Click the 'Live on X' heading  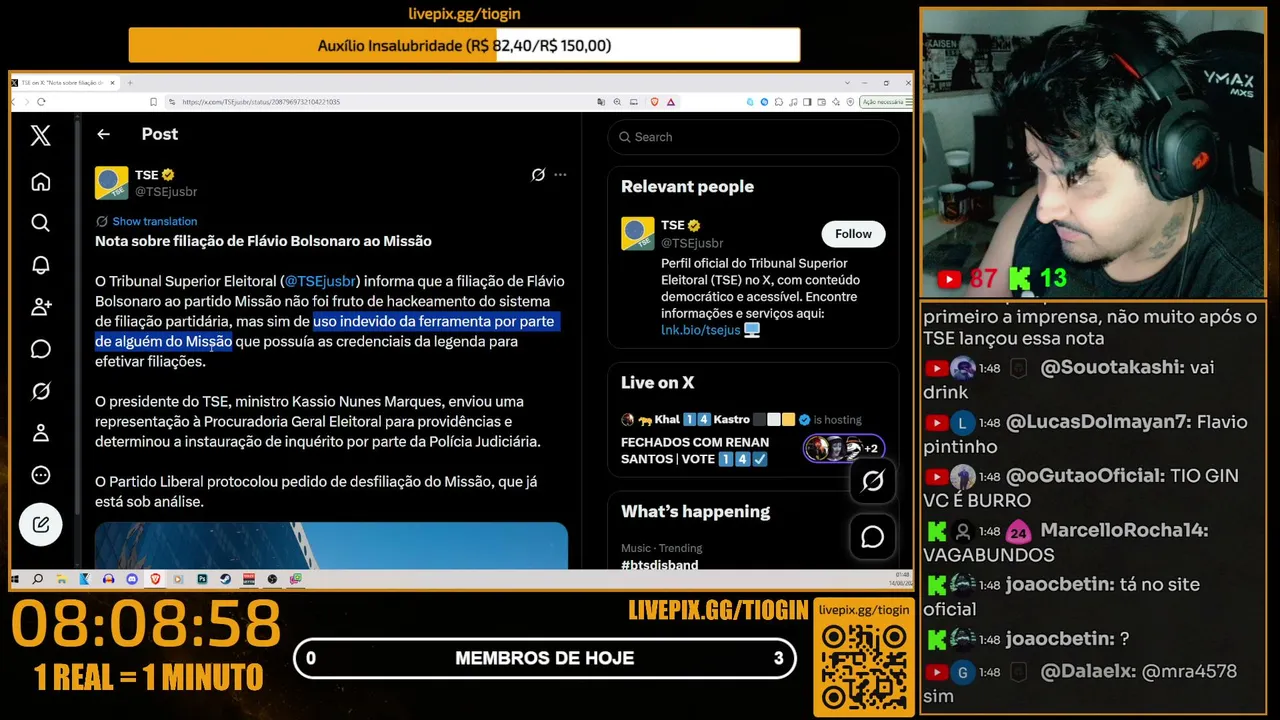click(x=657, y=383)
